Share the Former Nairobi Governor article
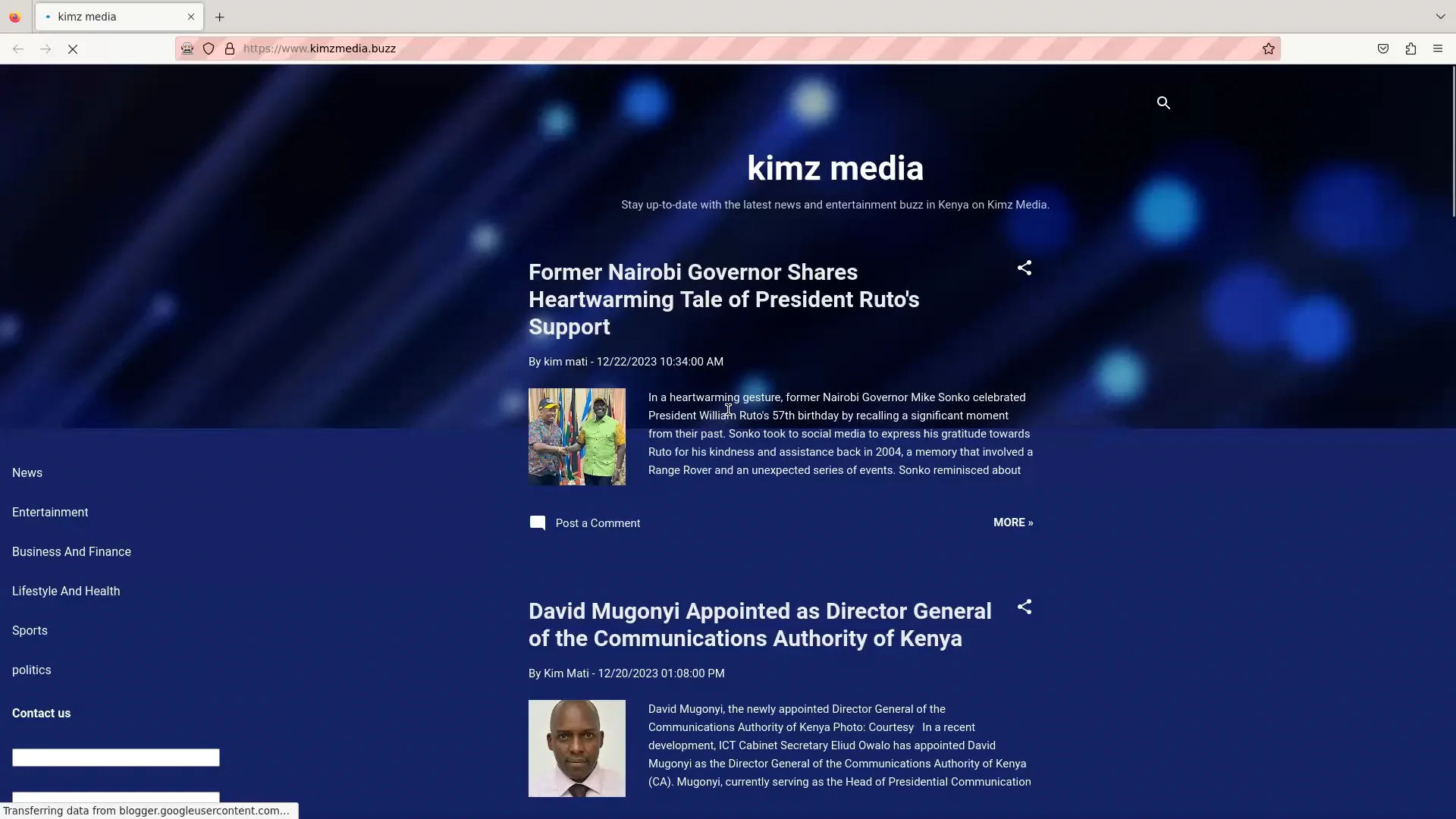Viewport: 1456px width, 819px height. (x=1025, y=268)
